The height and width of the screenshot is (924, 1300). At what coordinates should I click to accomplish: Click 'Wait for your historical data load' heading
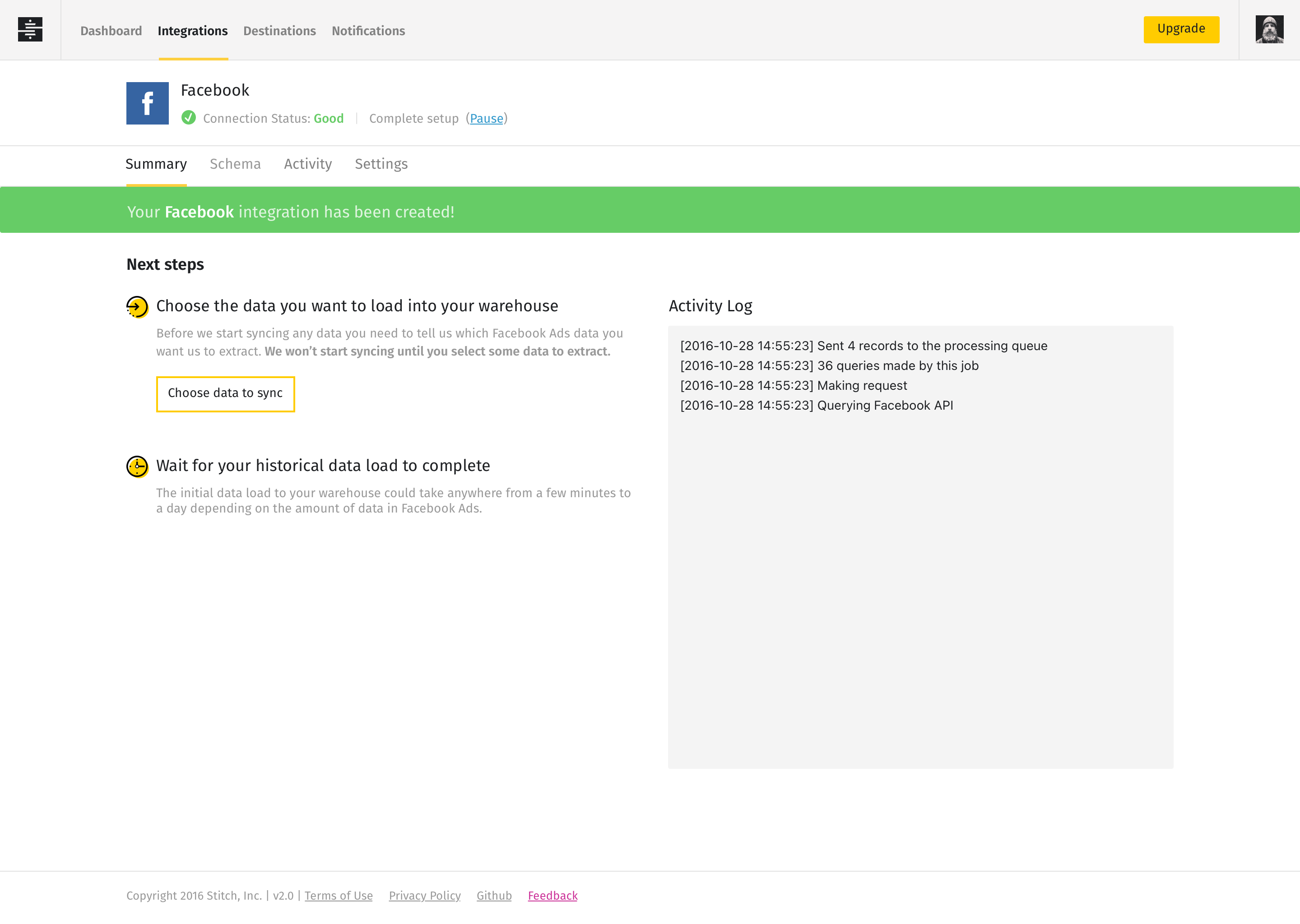click(x=323, y=466)
